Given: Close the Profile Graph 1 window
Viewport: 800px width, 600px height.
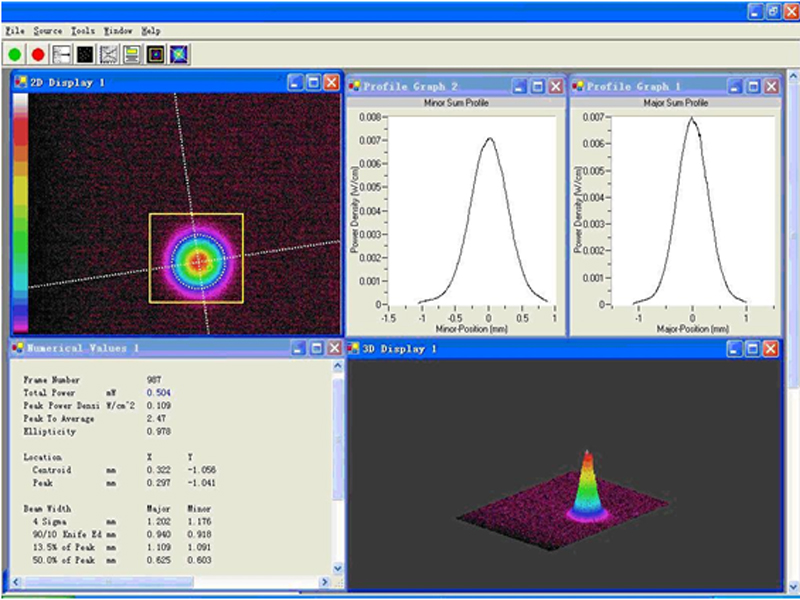Looking at the screenshot, I should click(771, 86).
